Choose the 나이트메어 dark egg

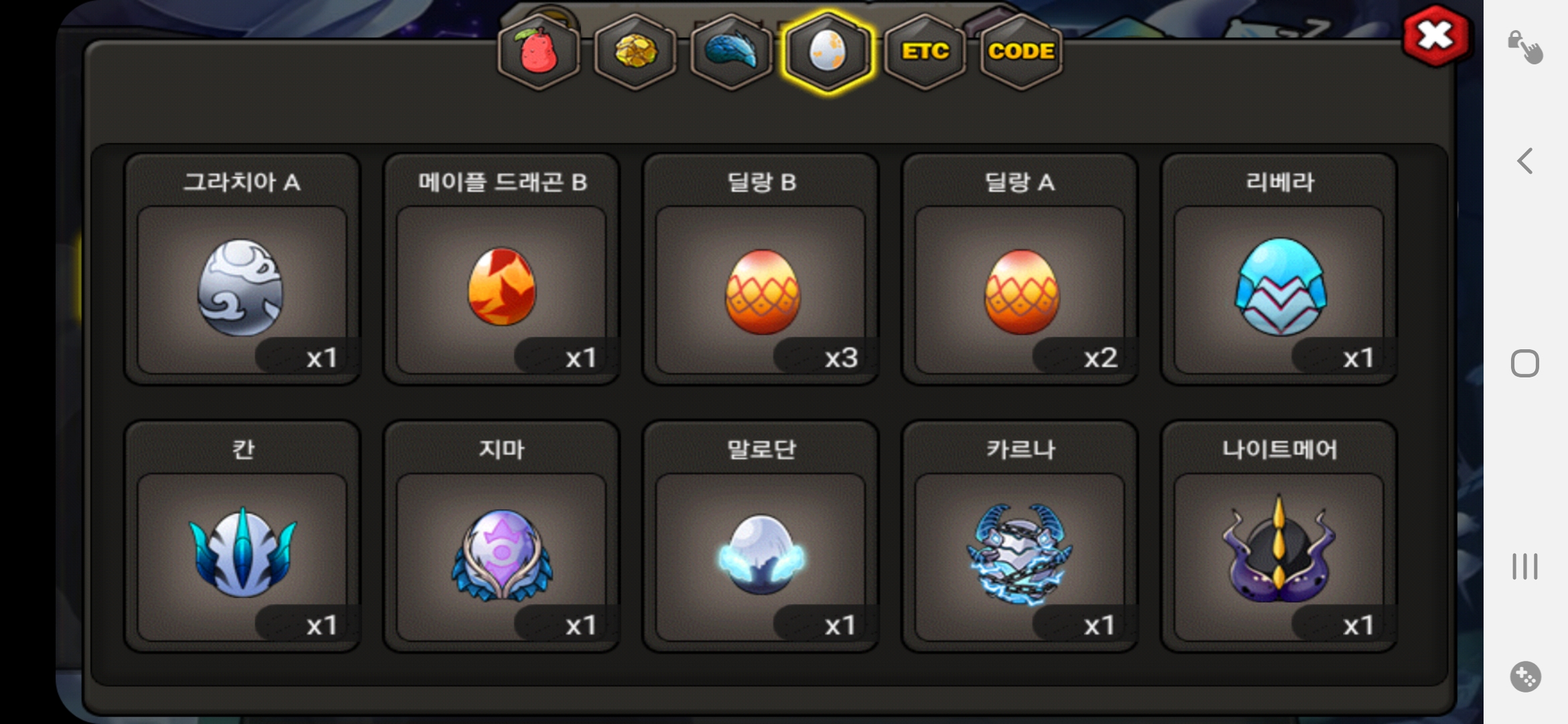coord(1279,536)
